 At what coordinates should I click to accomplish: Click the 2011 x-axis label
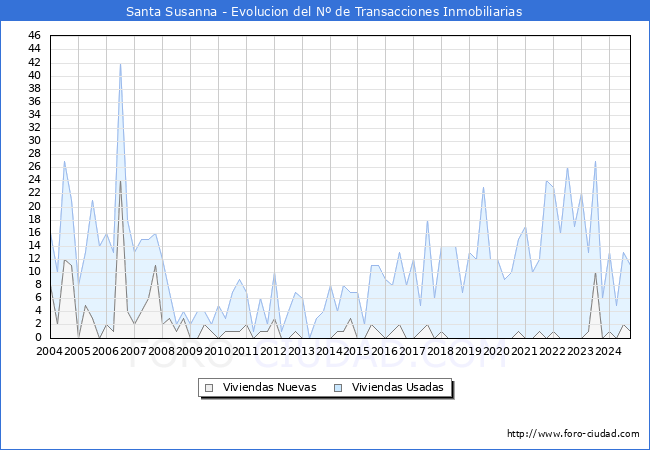[245, 351]
